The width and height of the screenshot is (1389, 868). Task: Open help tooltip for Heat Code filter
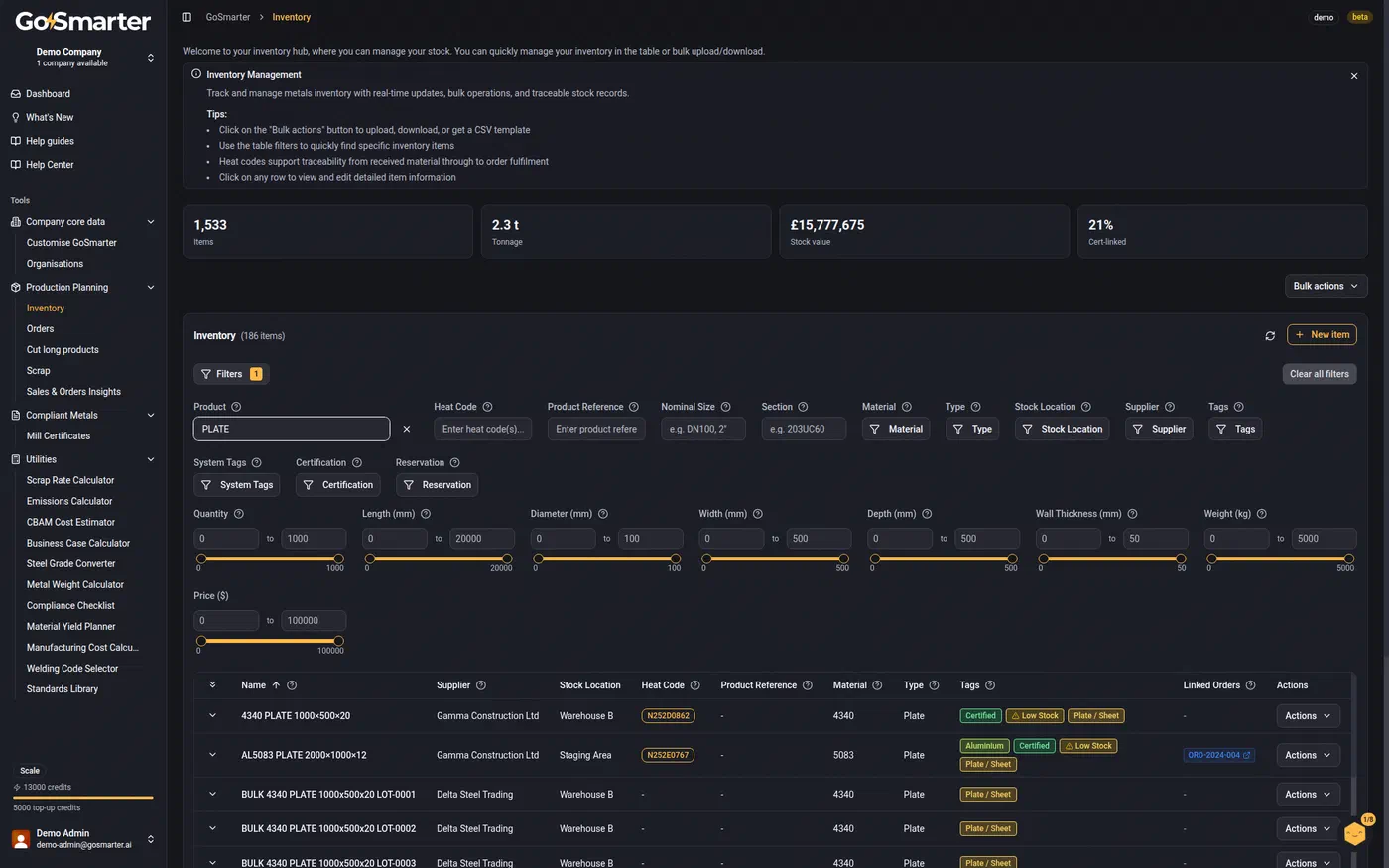487,407
